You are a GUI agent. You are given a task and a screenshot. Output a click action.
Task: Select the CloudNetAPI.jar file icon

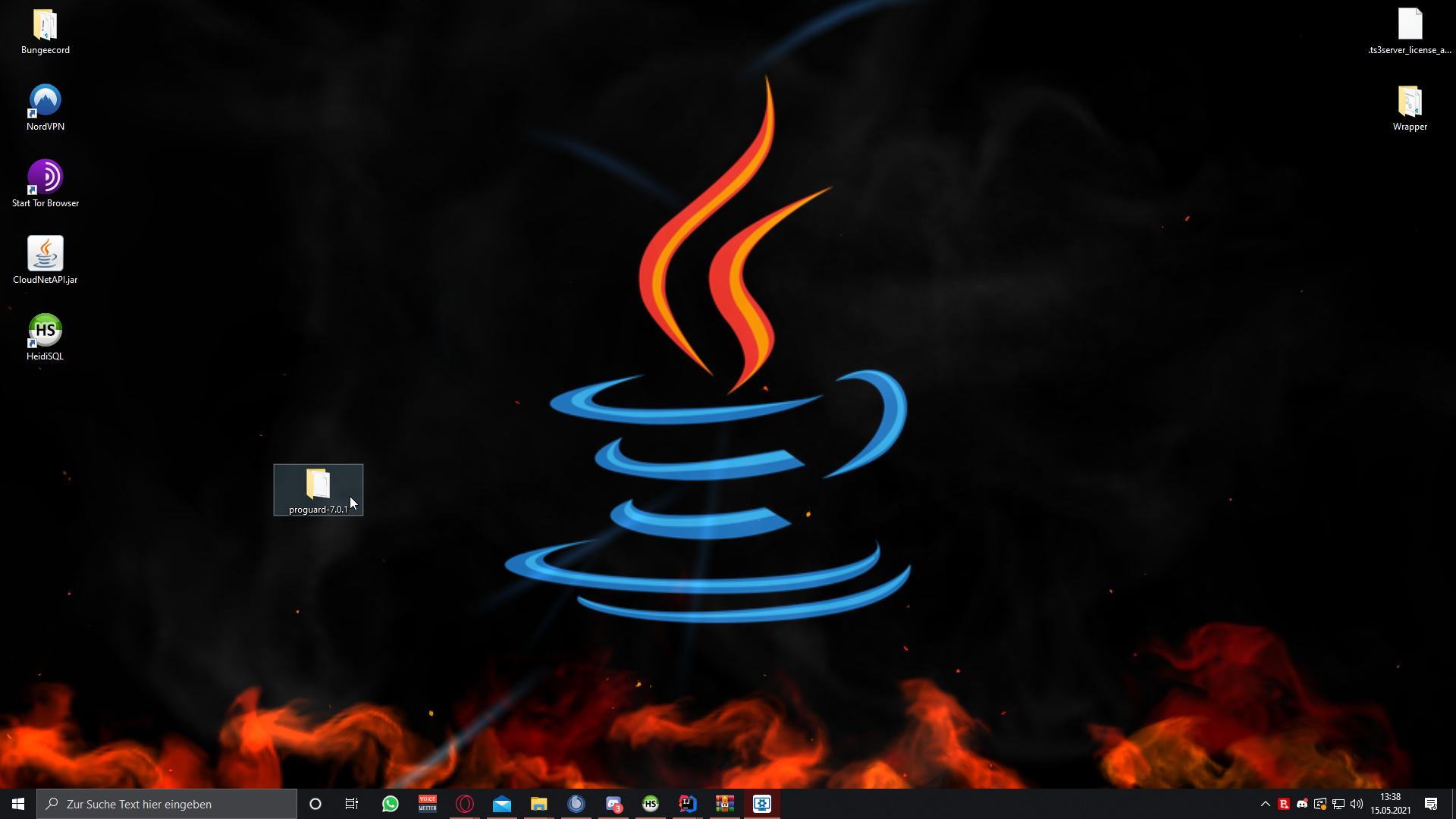pos(45,260)
